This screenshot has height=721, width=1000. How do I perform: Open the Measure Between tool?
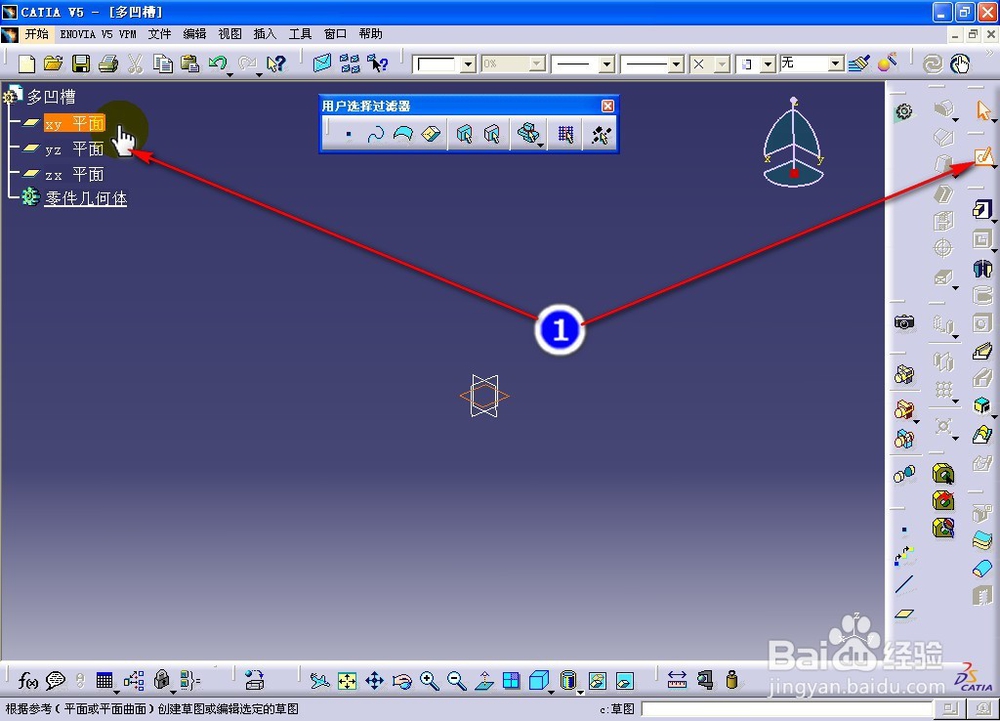(x=677, y=680)
